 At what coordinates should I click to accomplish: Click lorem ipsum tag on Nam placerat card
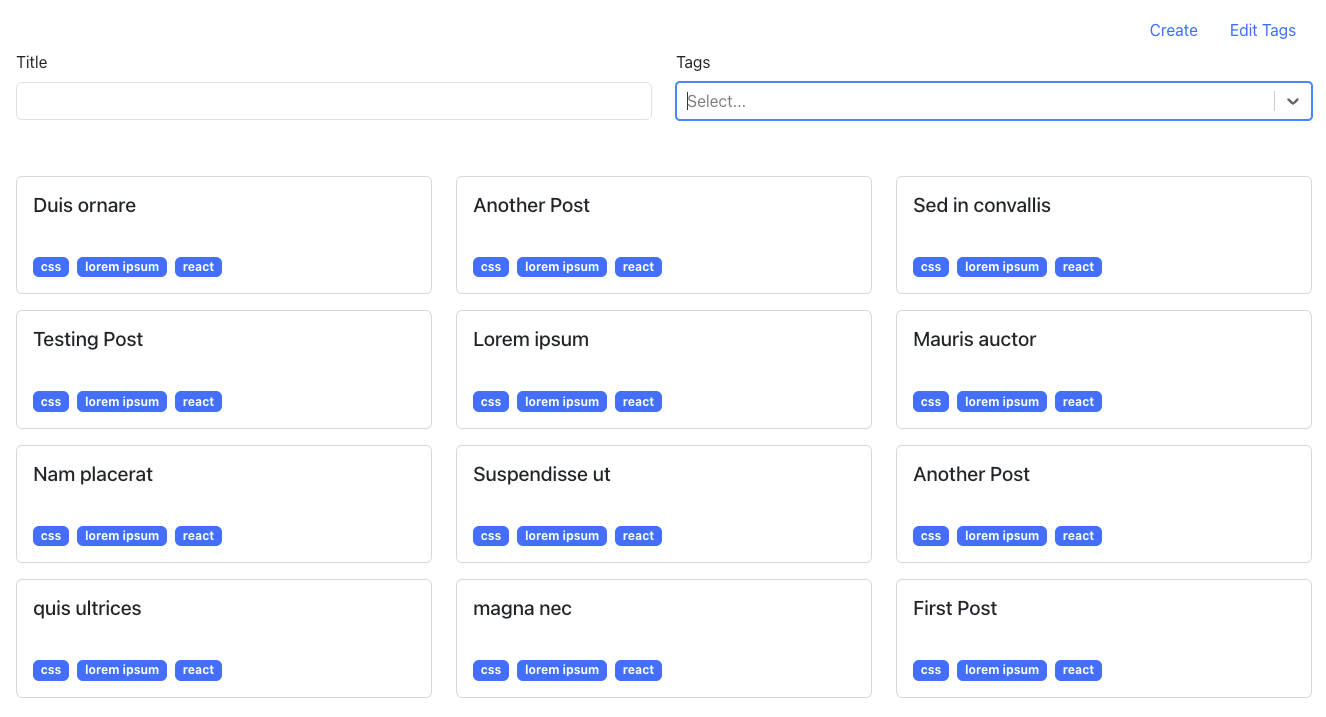[x=122, y=536]
